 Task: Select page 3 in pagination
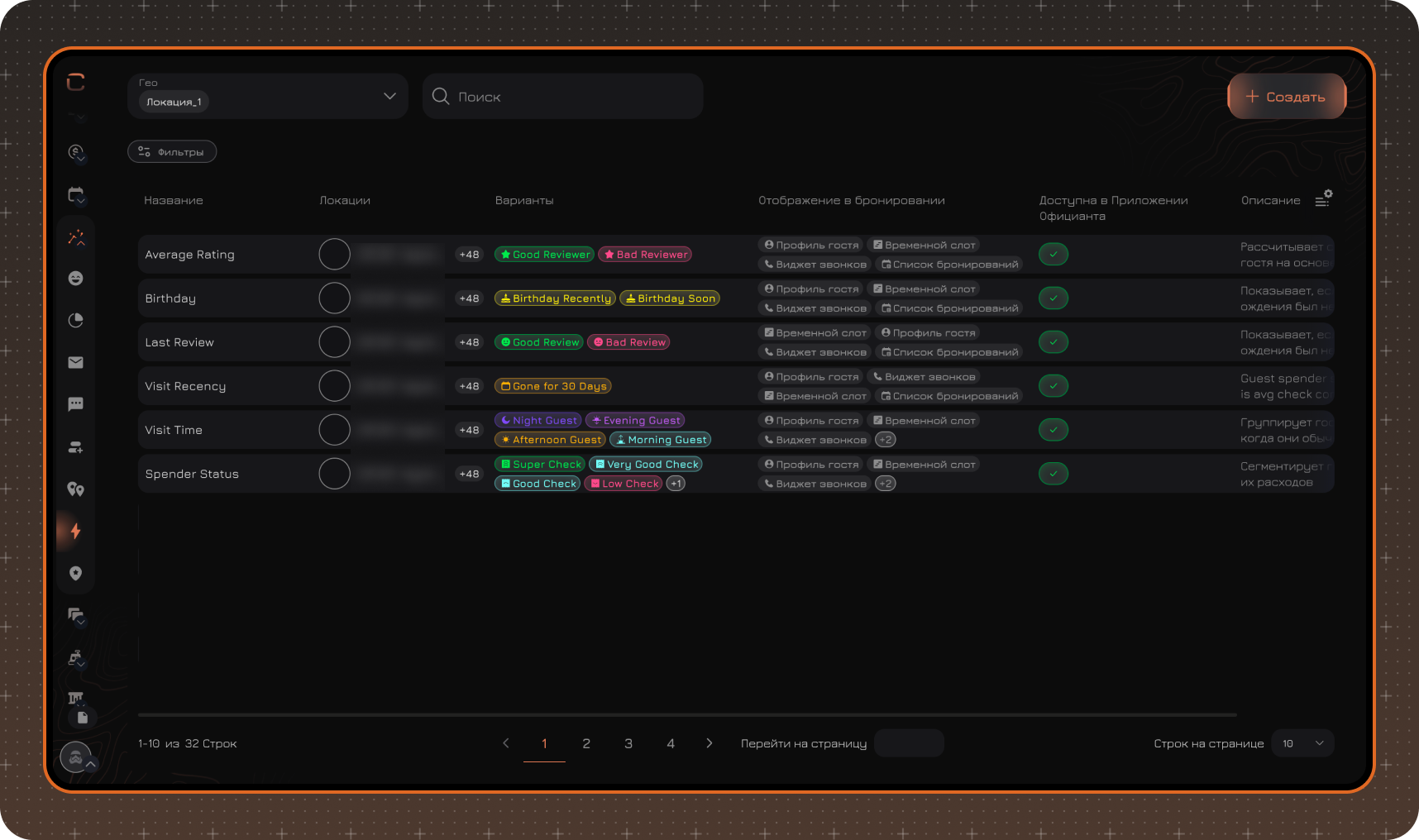click(x=628, y=743)
